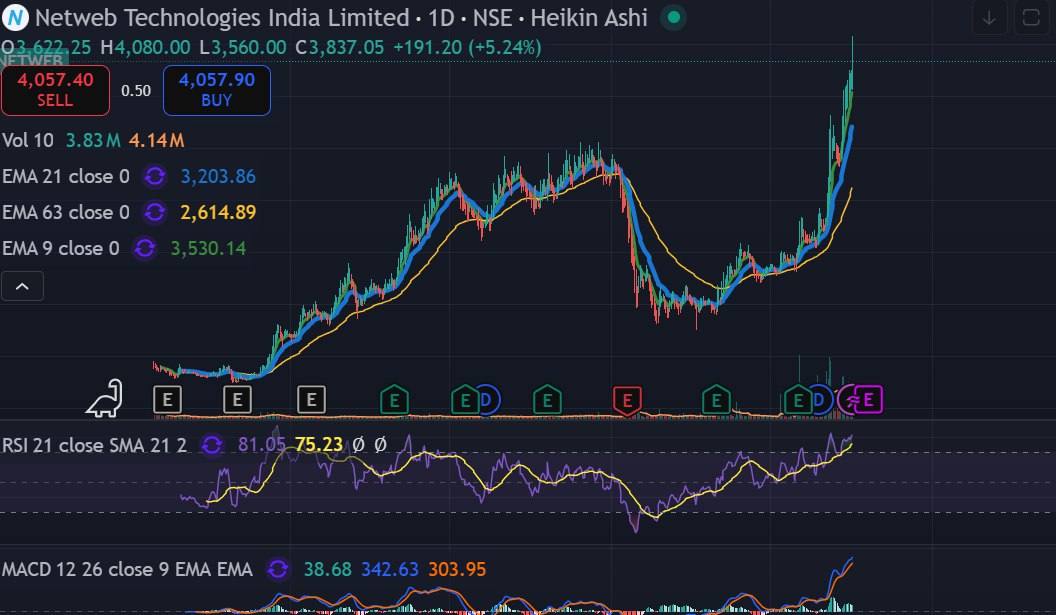This screenshot has width=1056, height=615.
Task: Open the purple square E upcoming earnings marker
Action: pyautogui.click(x=868, y=400)
